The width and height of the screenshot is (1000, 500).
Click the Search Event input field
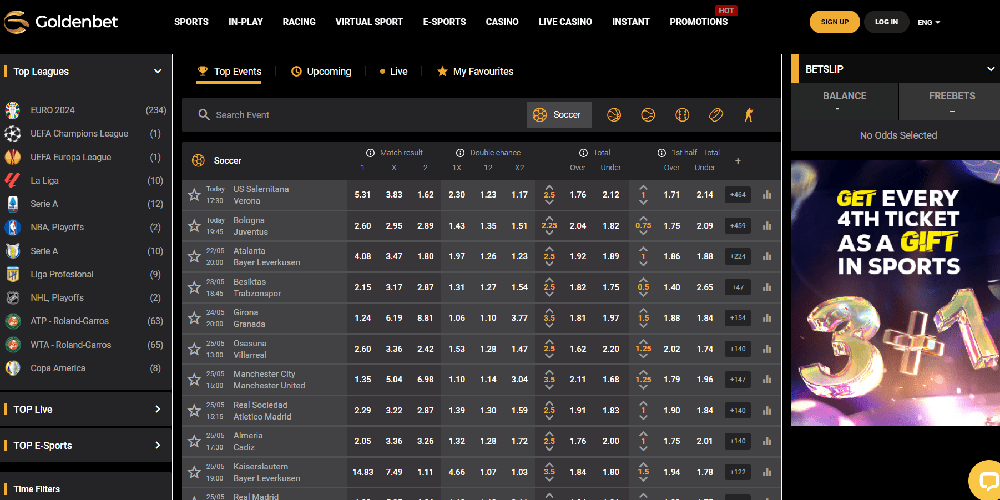click(360, 115)
